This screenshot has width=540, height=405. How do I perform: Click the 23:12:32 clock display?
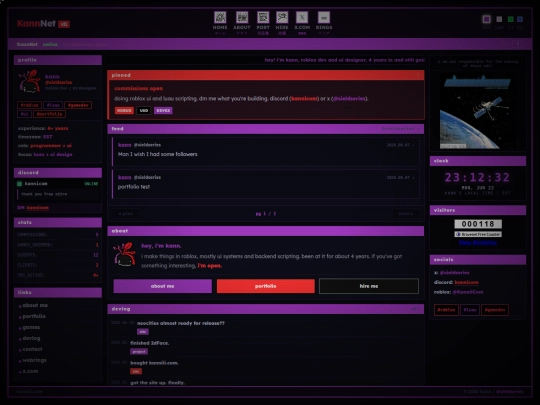(478, 177)
